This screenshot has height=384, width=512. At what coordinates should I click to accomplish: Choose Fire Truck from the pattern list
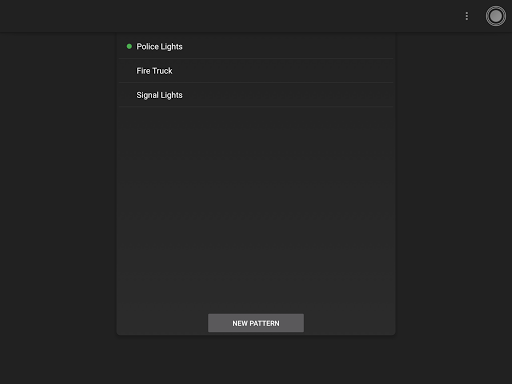256,71
